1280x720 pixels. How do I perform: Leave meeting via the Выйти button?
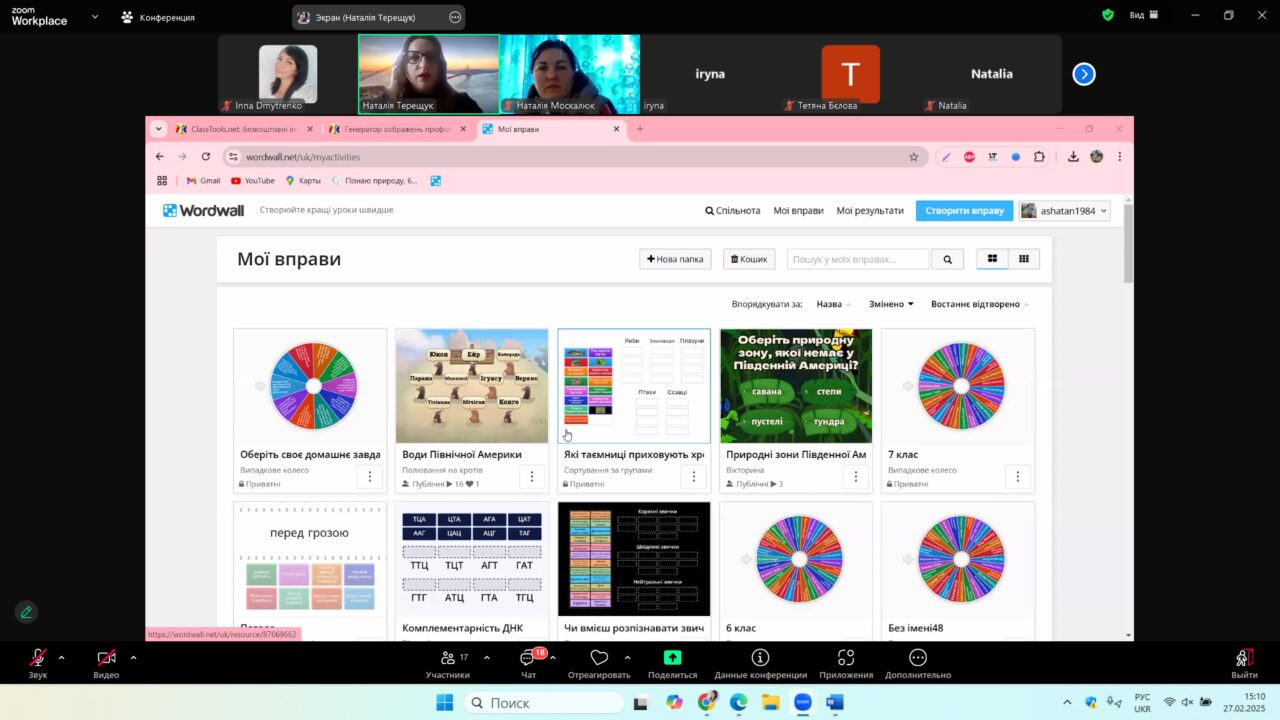point(1244,663)
